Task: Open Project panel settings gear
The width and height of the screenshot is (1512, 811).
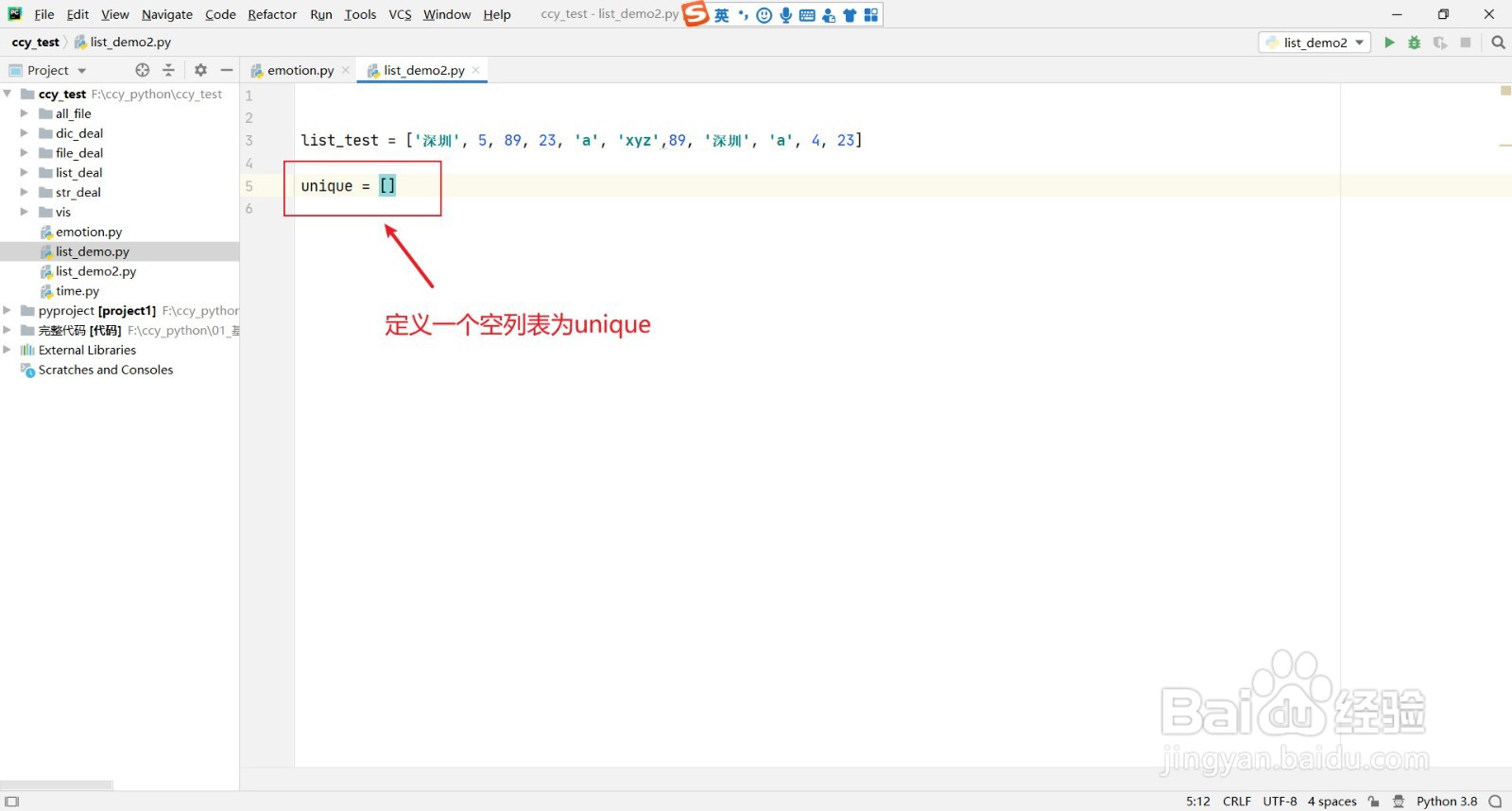Action: pos(200,70)
